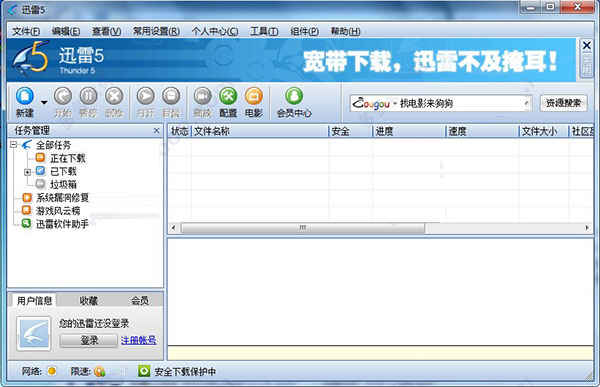Open 迅雷软件助手 in the tree

click(62, 224)
